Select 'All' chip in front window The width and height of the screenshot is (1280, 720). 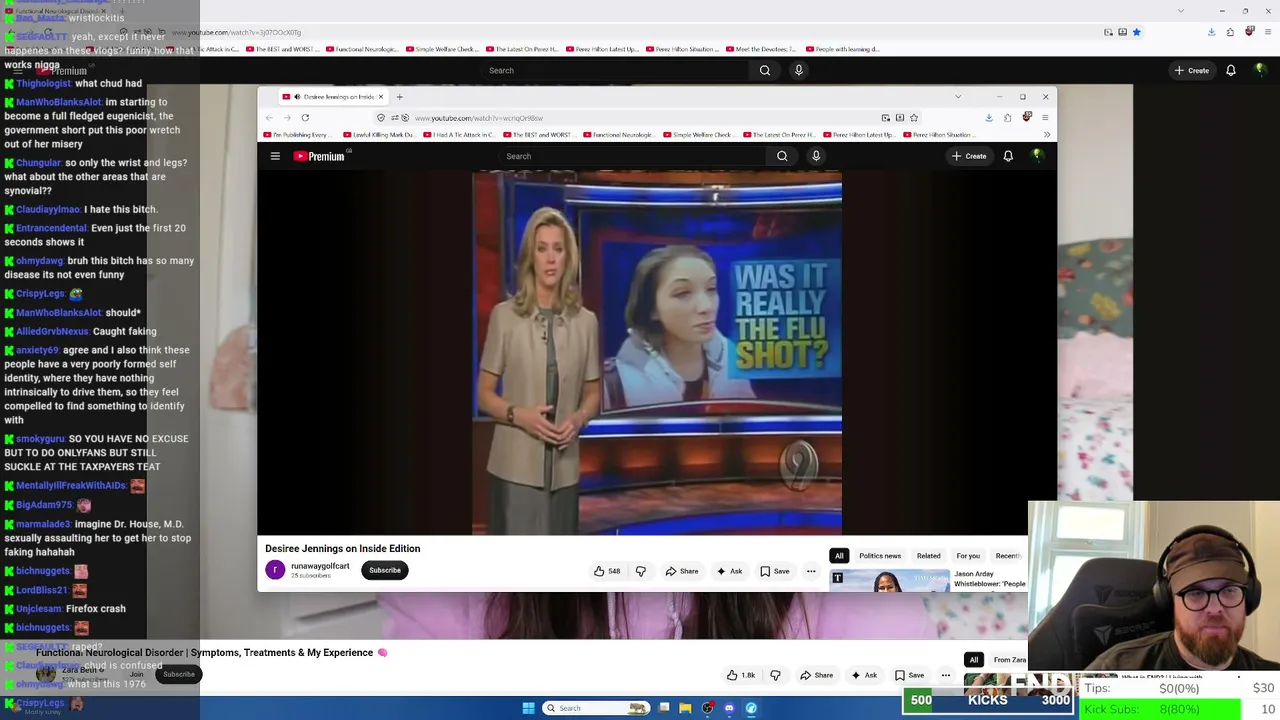839,556
